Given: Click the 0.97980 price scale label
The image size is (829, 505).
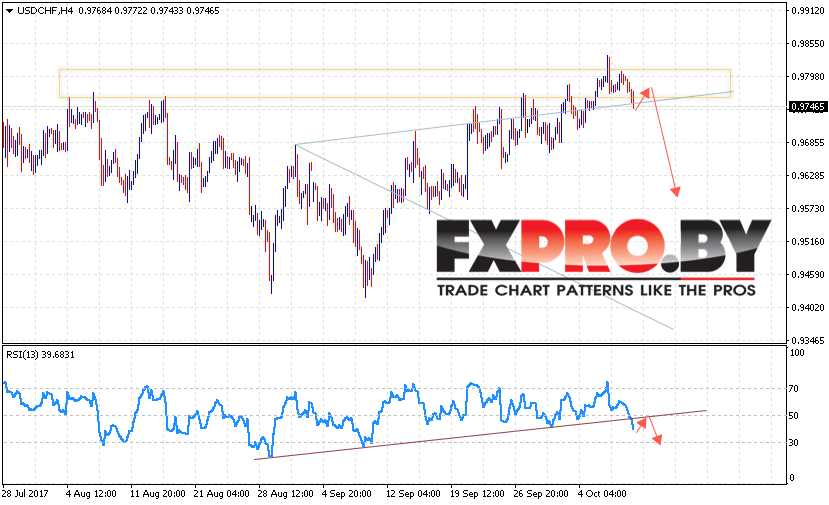Looking at the screenshot, I should (x=808, y=77).
